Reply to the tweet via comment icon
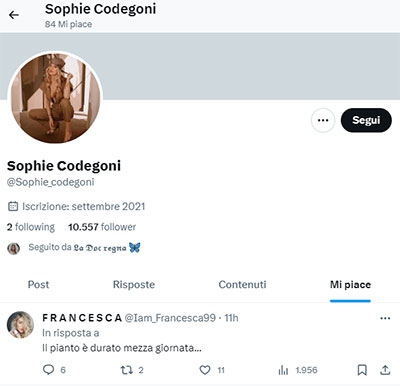The image size is (400, 386). pyautogui.click(x=49, y=370)
